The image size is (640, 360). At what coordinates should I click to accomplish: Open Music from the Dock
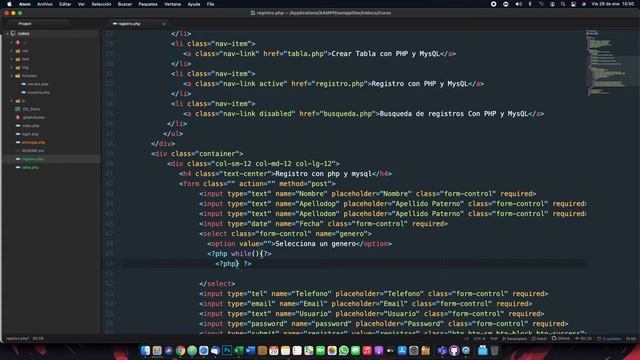coord(367,350)
